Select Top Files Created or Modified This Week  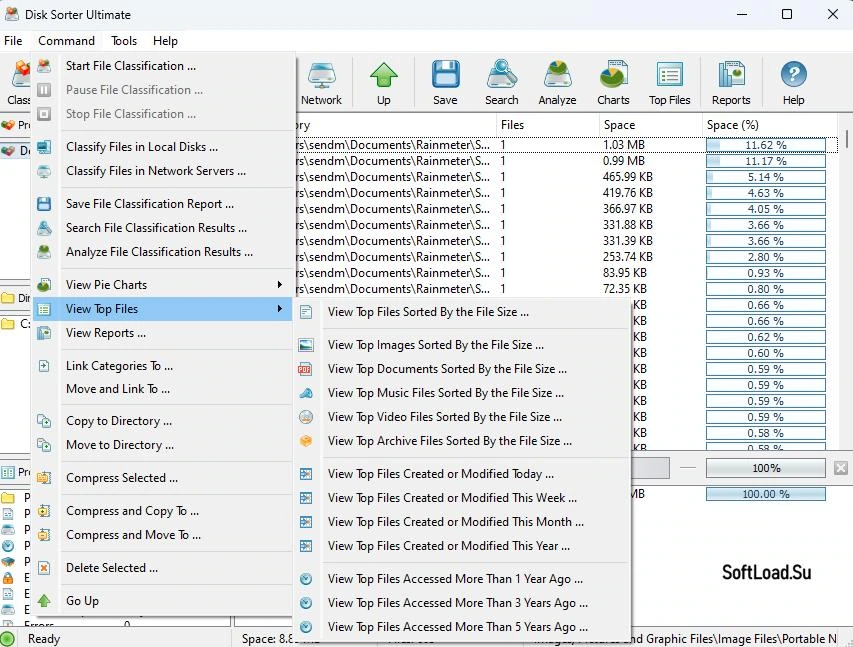[x=462, y=498]
